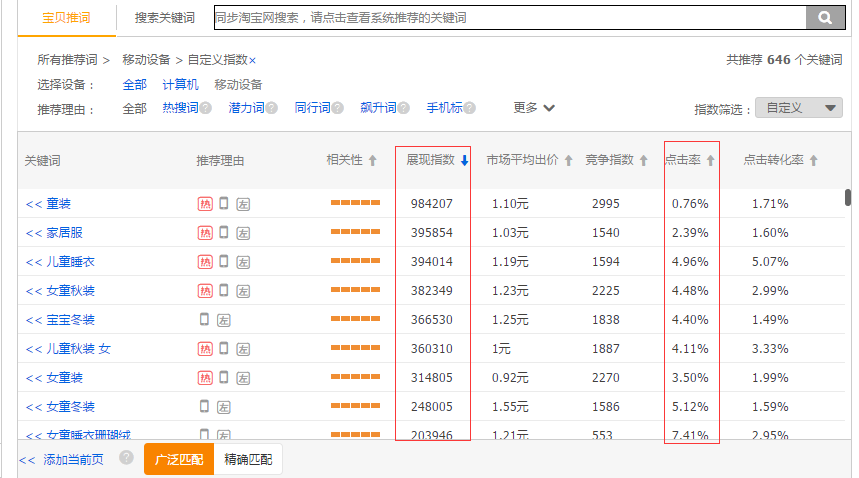The width and height of the screenshot is (859, 478).
Task: Click the search magnifier button
Action: [825, 18]
